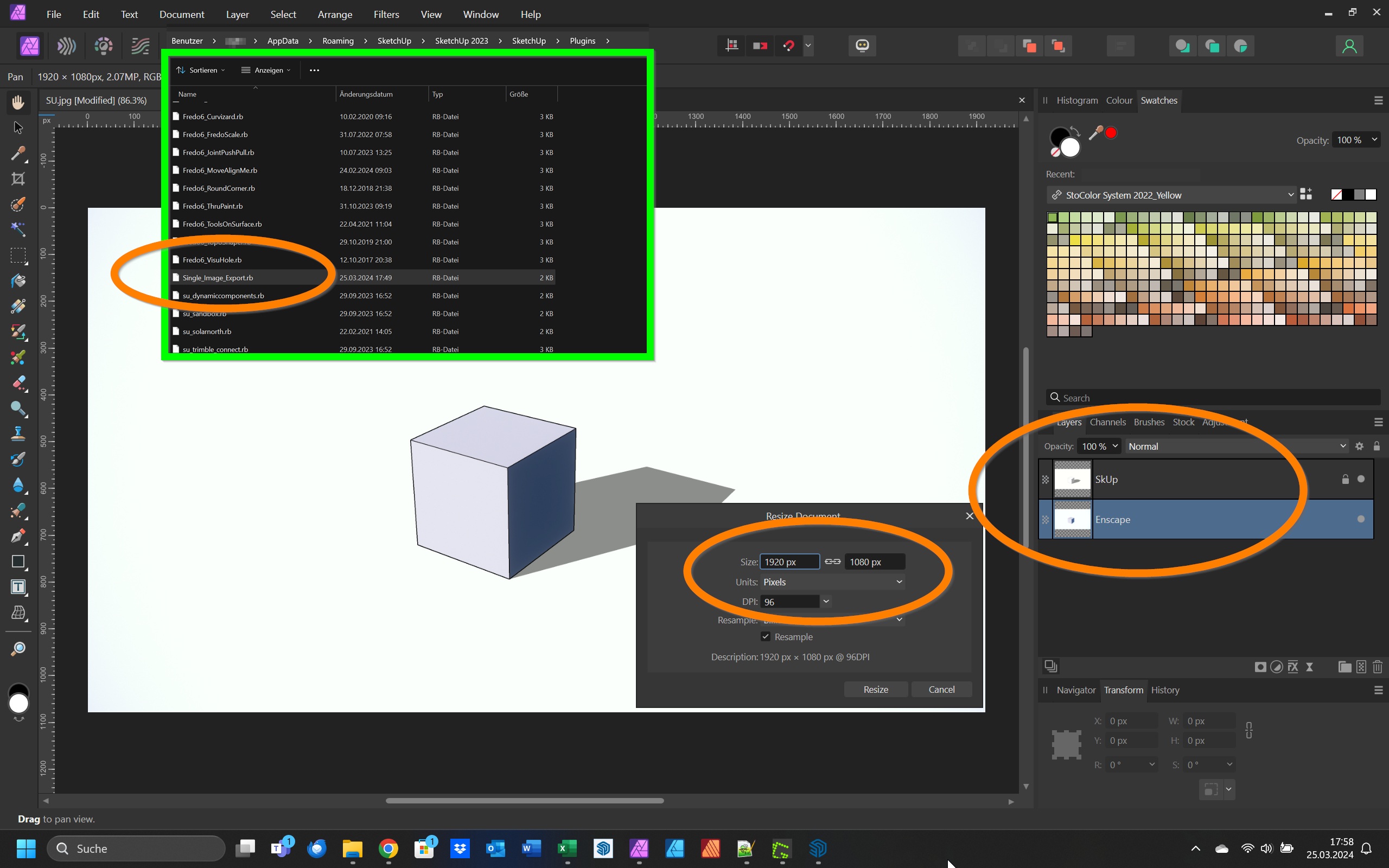1389x868 pixels.
Task: Open the Units Pixels dropdown
Action: pos(832,582)
